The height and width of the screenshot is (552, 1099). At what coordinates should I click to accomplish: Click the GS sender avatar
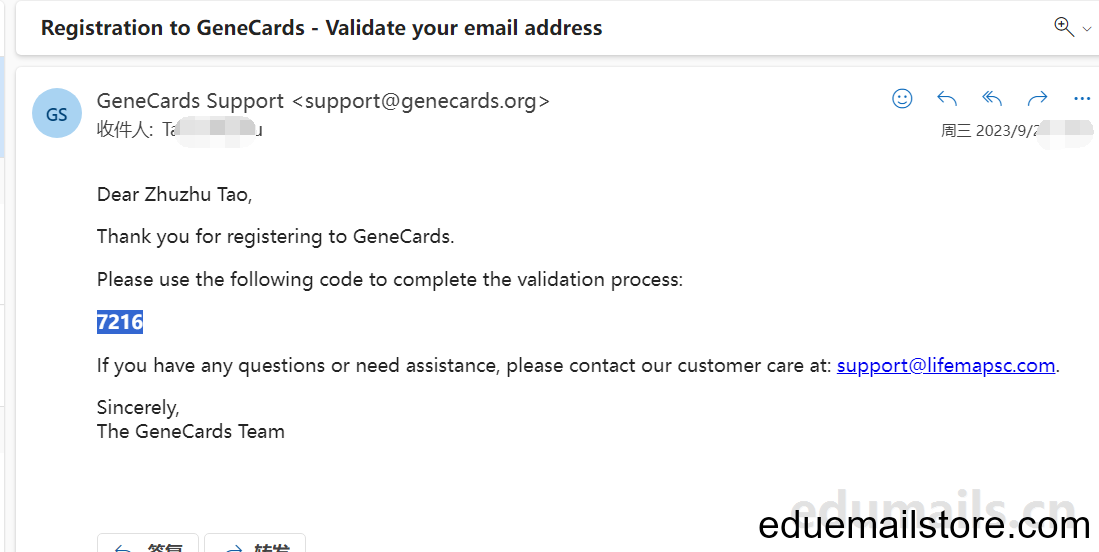57,113
